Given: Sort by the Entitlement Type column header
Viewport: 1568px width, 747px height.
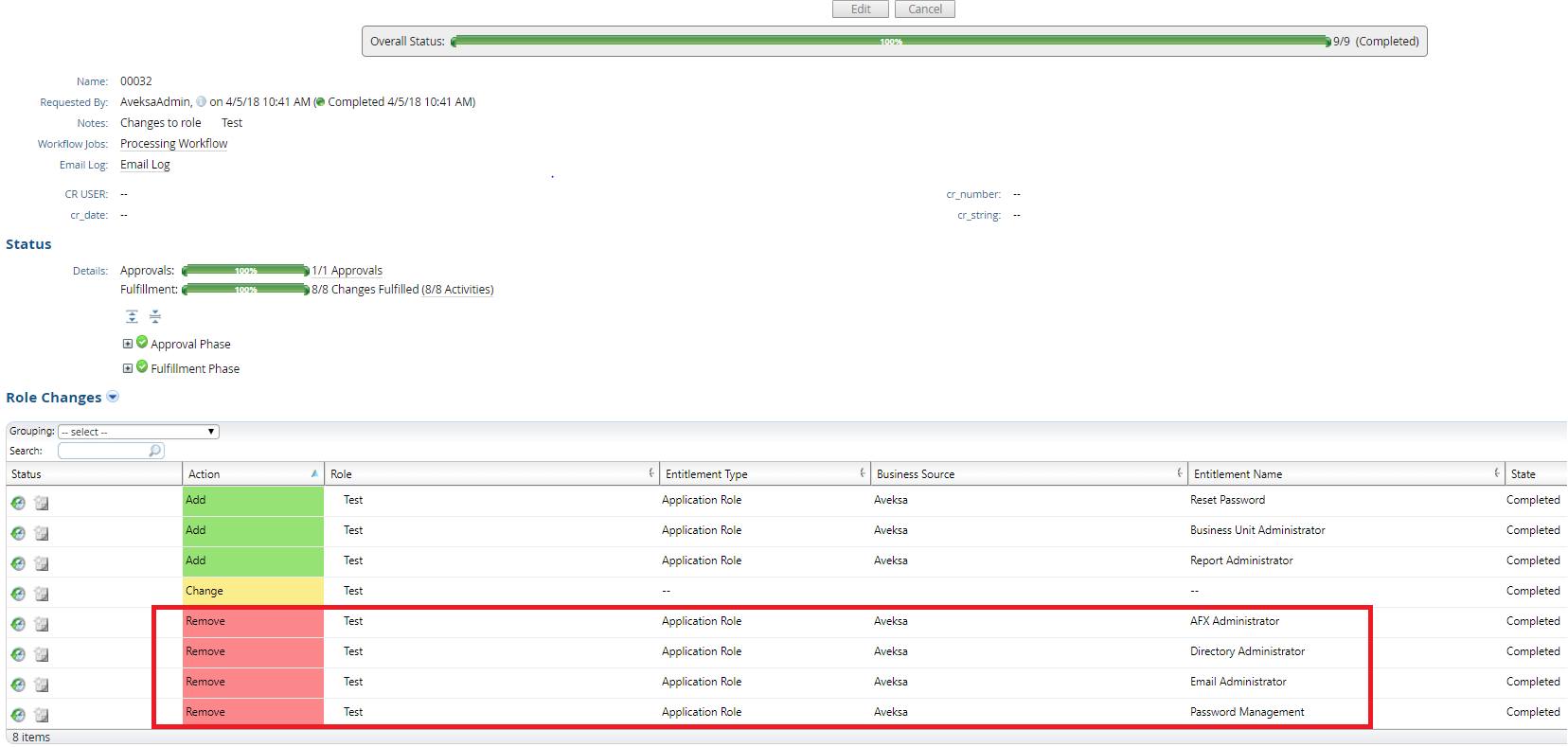Looking at the screenshot, I should (706, 474).
